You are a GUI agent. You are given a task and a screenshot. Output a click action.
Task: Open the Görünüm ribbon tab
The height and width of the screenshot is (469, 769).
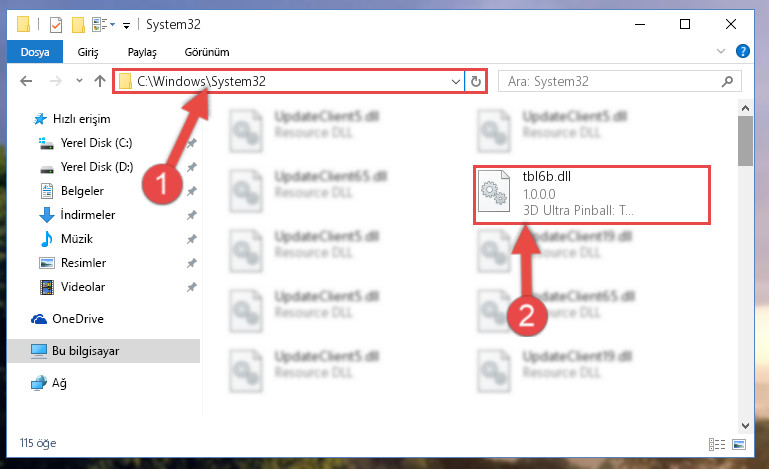(206, 52)
